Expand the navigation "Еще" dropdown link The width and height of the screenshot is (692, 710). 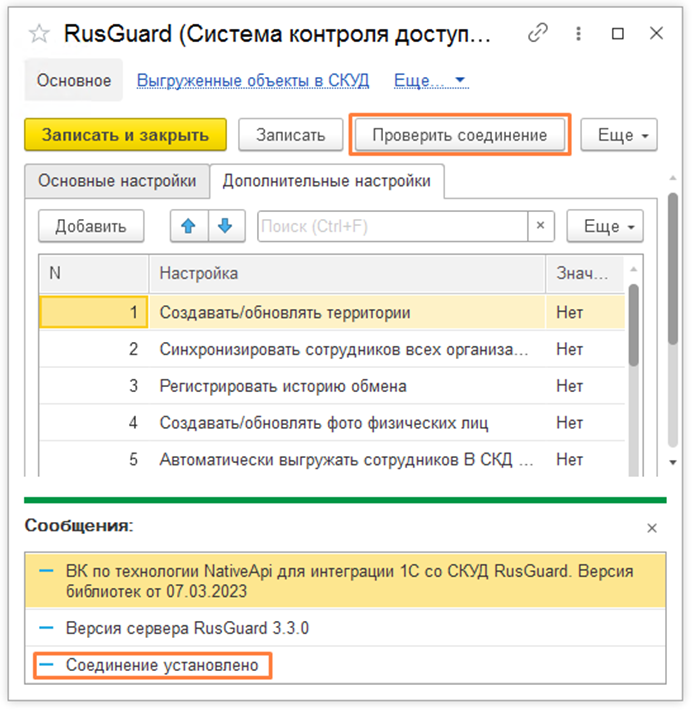coord(430,80)
